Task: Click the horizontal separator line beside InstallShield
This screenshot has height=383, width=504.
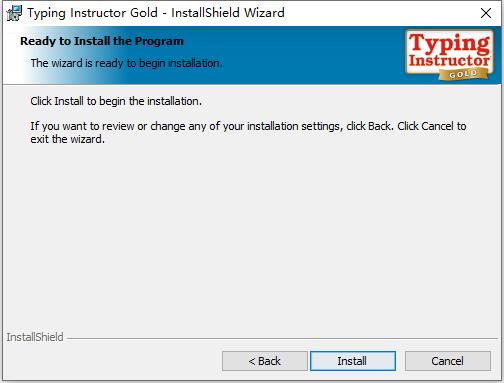Action: click(x=282, y=339)
